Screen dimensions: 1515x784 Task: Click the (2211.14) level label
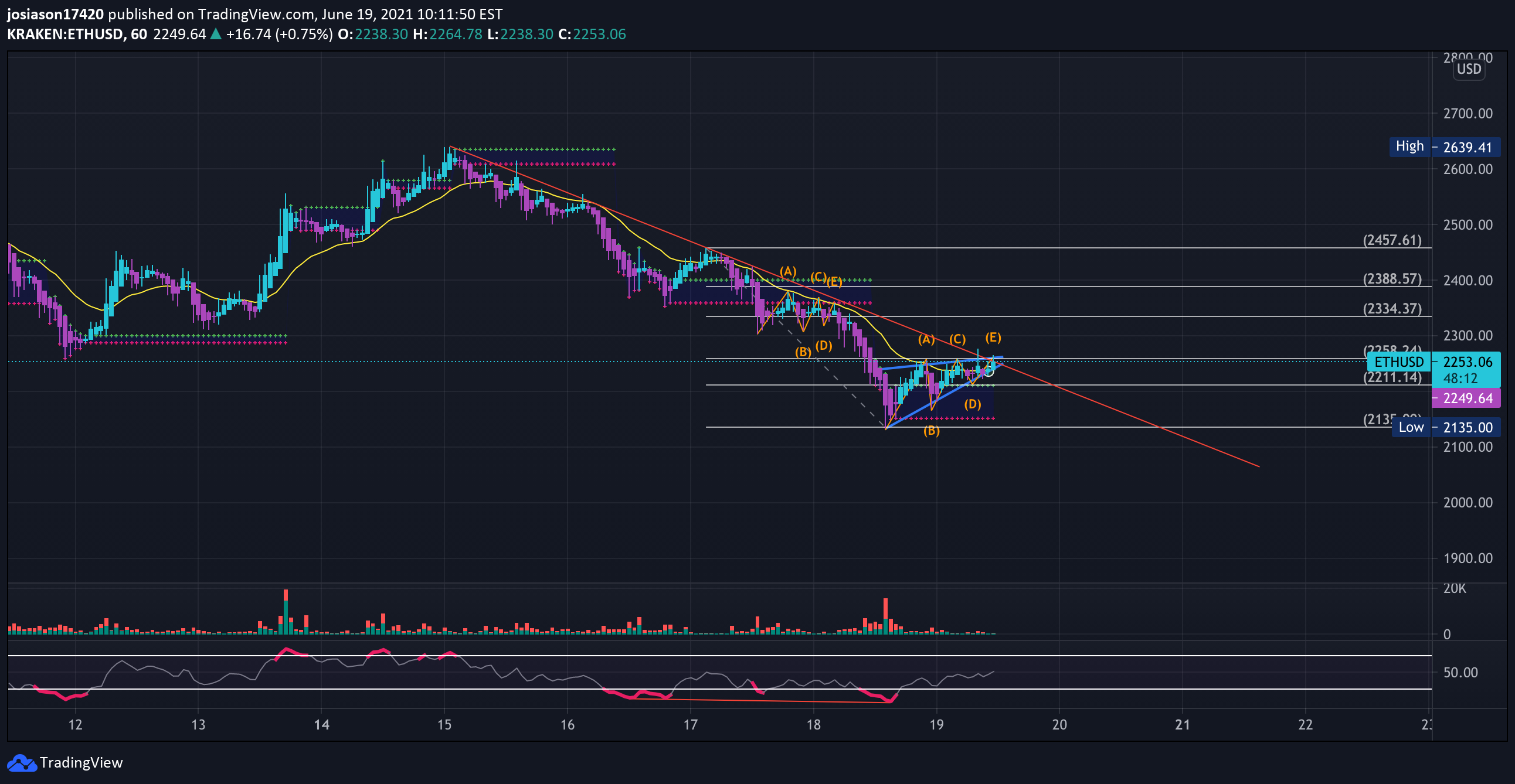1392,377
